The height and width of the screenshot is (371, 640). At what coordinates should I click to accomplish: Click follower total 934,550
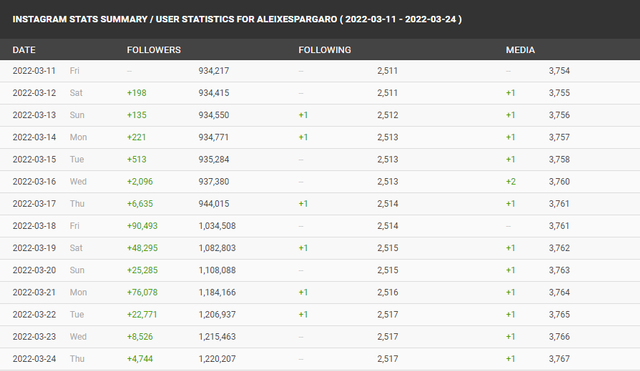(214, 115)
